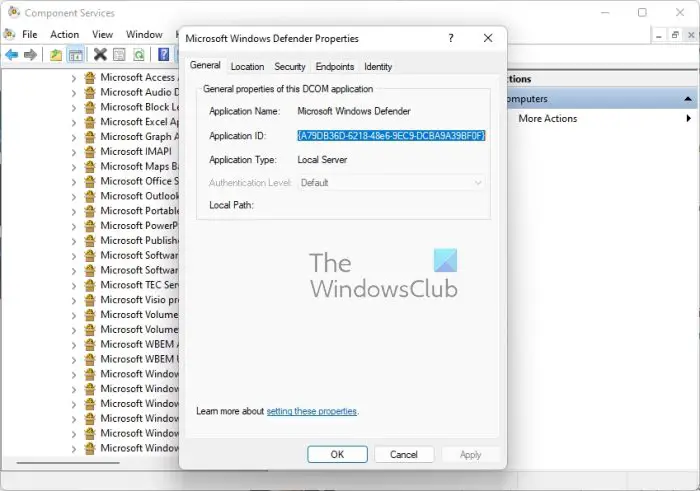The width and height of the screenshot is (700, 491).
Task: Click the Microsoft Block package icon
Action: 90,107
